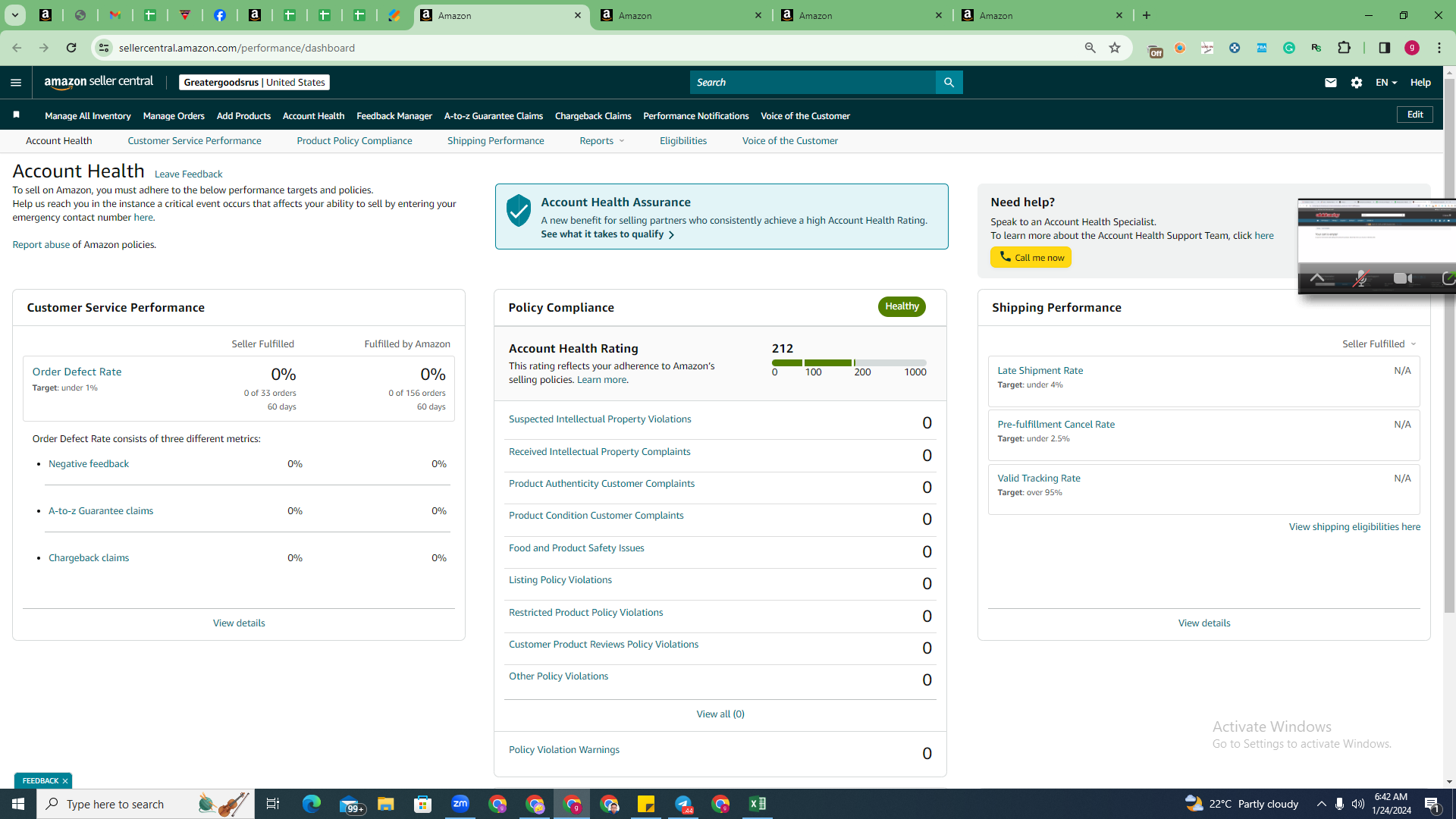Bookmark this page with the star icon

point(1115,48)
